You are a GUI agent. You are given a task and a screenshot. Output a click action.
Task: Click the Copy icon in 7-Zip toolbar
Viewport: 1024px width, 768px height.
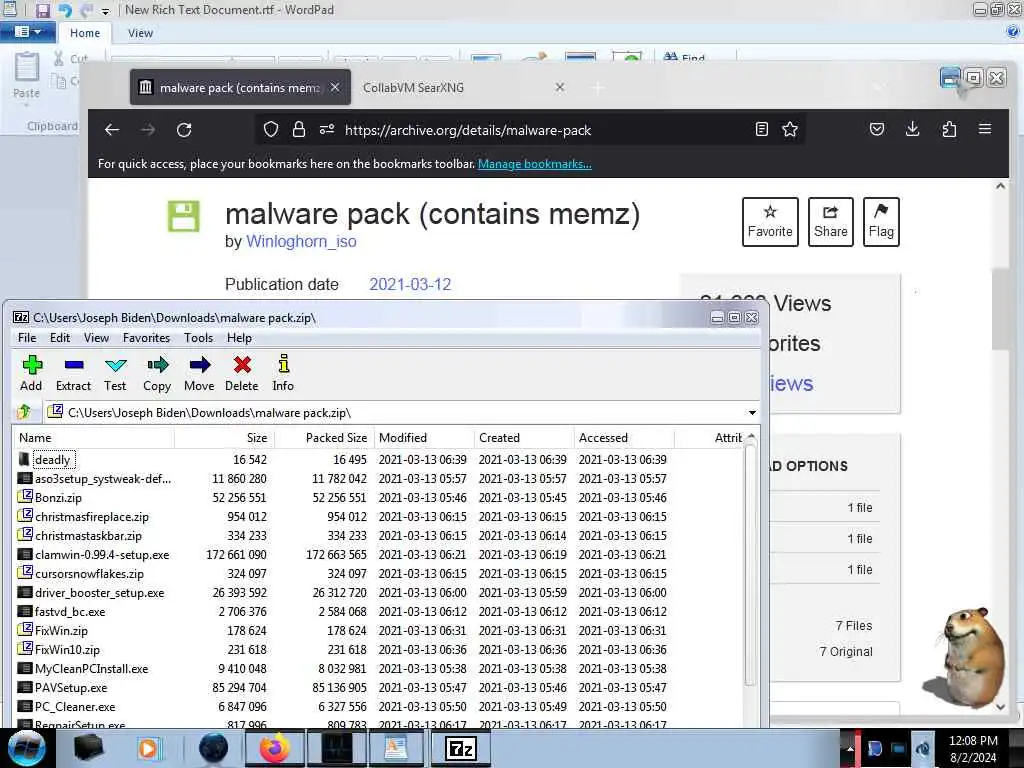click(x=157, y=373)
